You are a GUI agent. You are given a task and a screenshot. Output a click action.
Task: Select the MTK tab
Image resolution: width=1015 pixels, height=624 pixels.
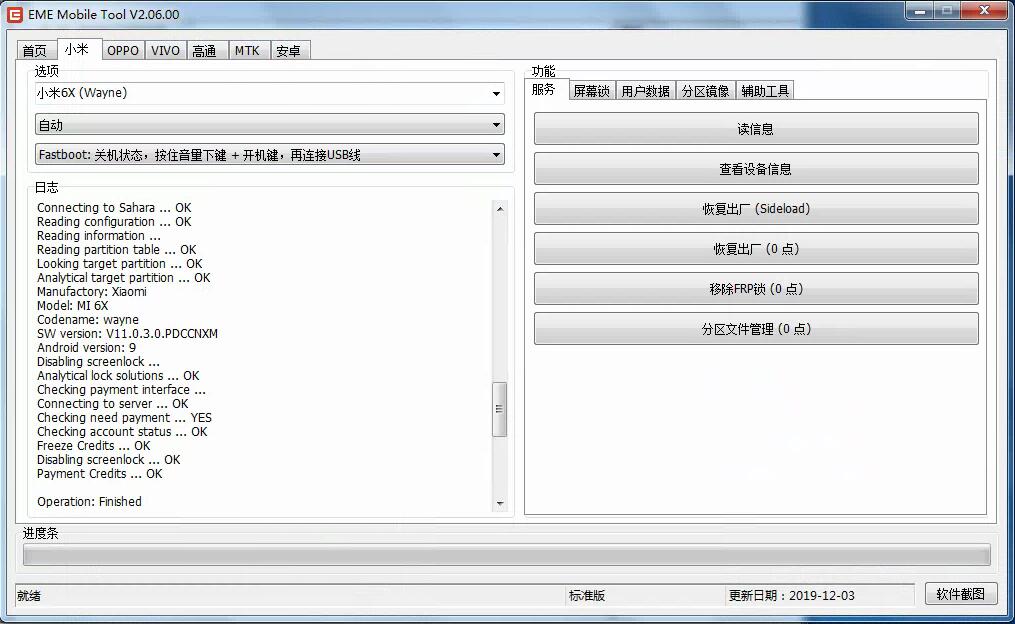point(248,50)
